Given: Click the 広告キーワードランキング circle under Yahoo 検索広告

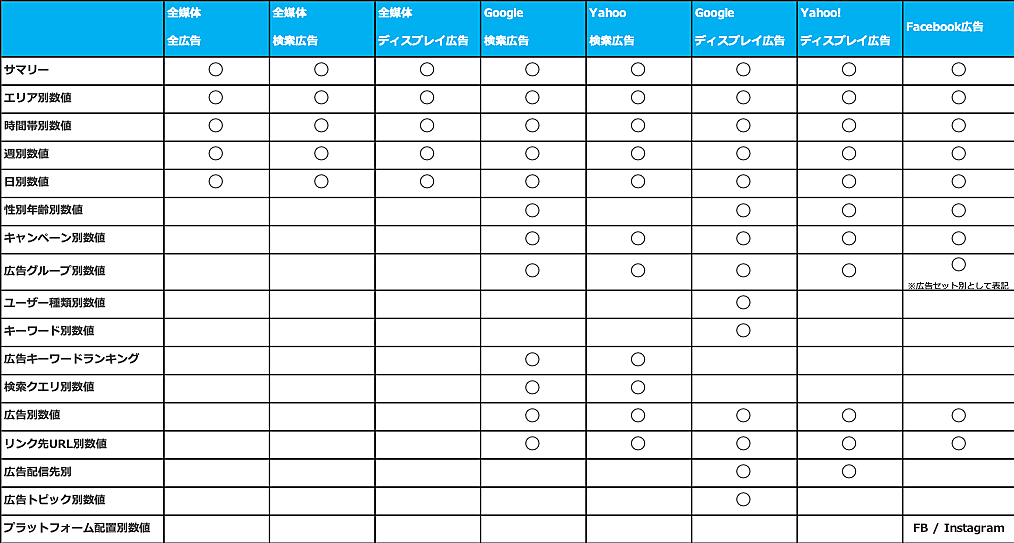Looking at the screenshot, I should [638, 359].
